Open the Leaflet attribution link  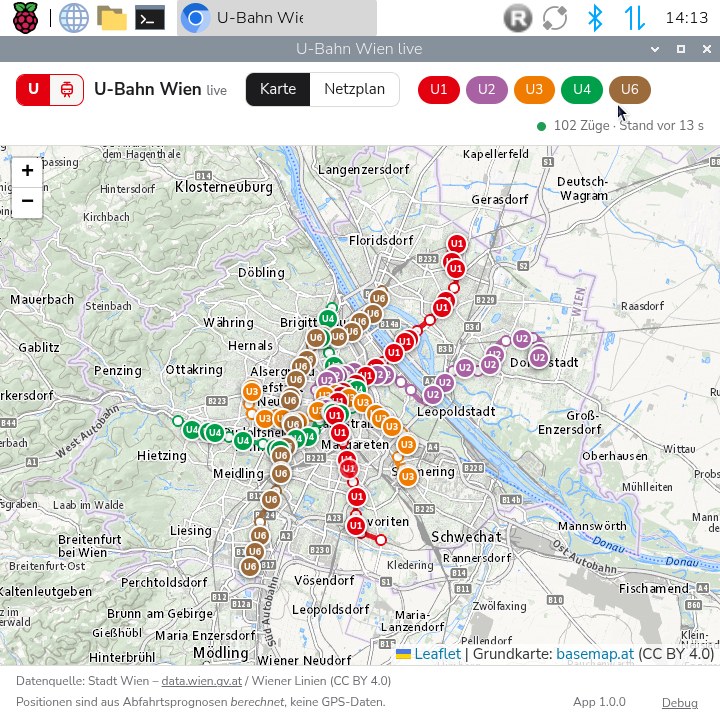[437, 654]
